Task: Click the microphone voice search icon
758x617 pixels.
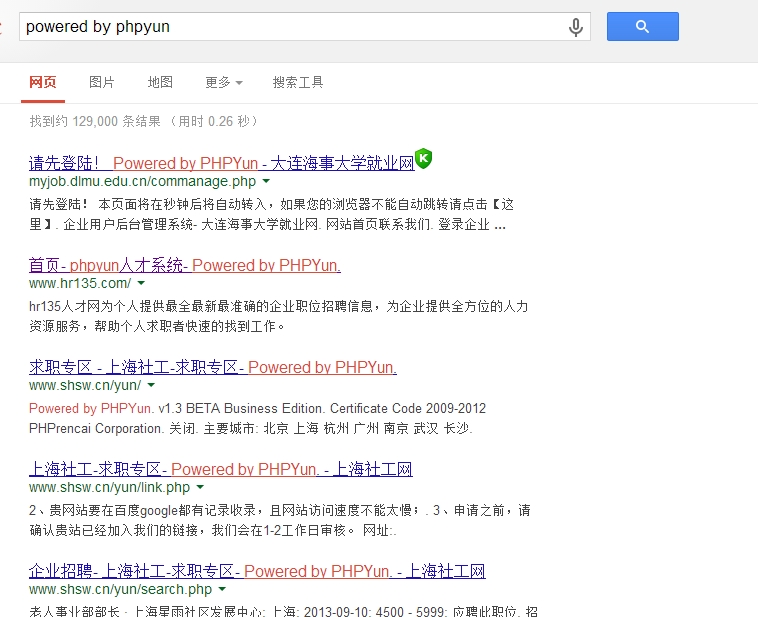Action: [575, 27]
